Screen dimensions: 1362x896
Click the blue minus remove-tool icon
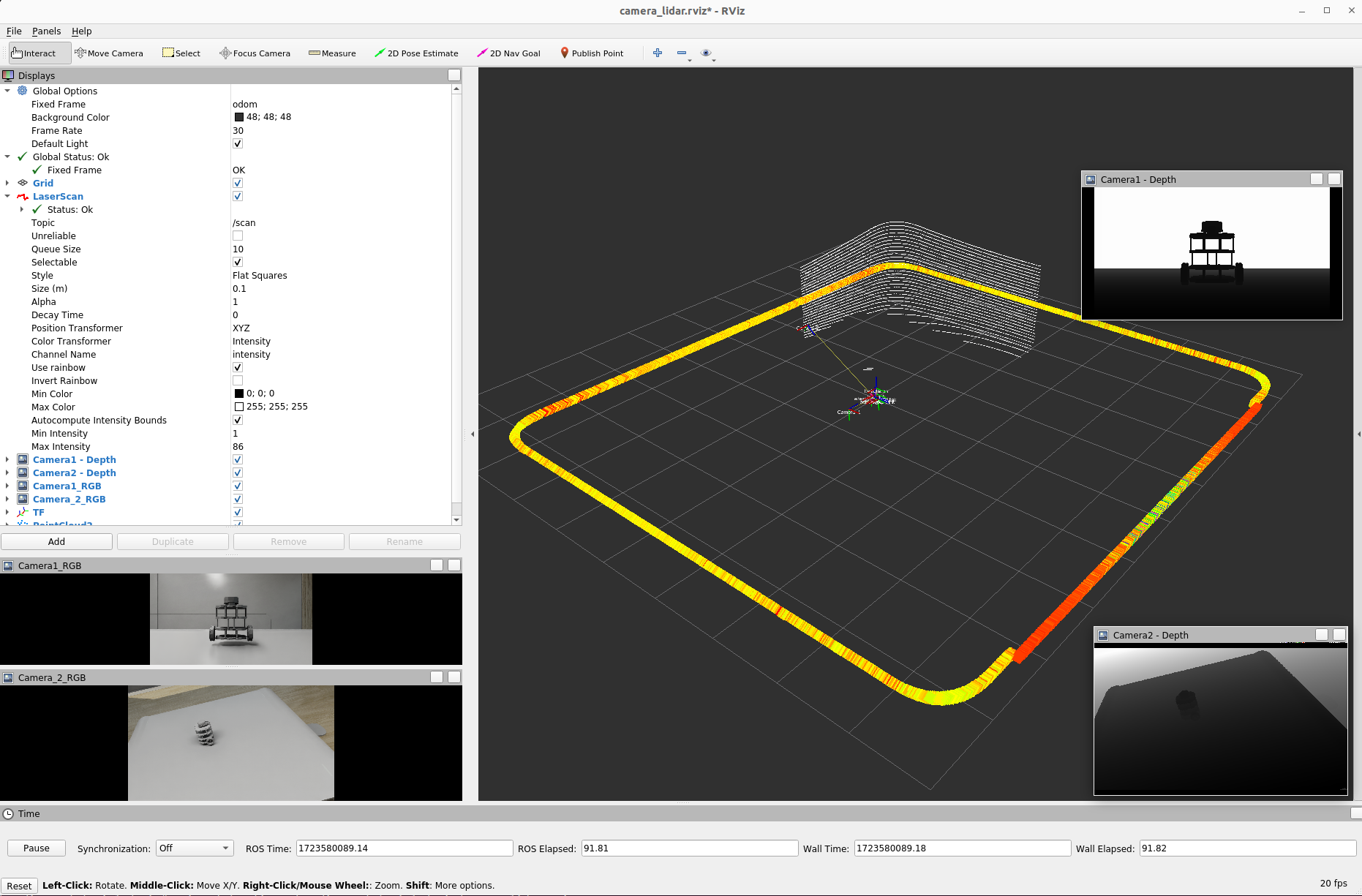click(x=682, y=53)
